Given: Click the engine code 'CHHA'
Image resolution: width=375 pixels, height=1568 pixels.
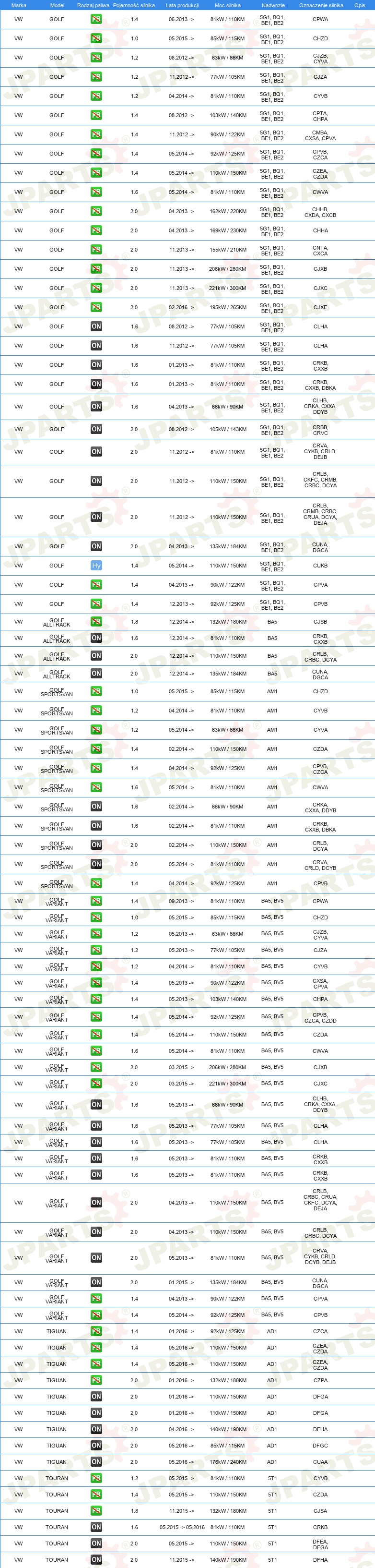Looking at the screenshot, I should (x=320, y=231).
